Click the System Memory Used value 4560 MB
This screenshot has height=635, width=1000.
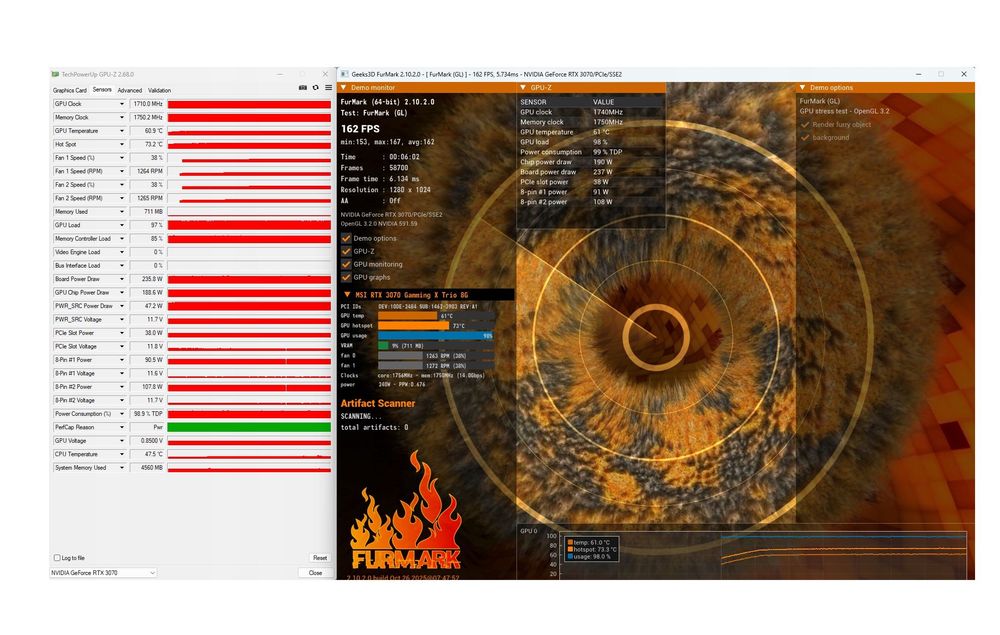(147, 468)
